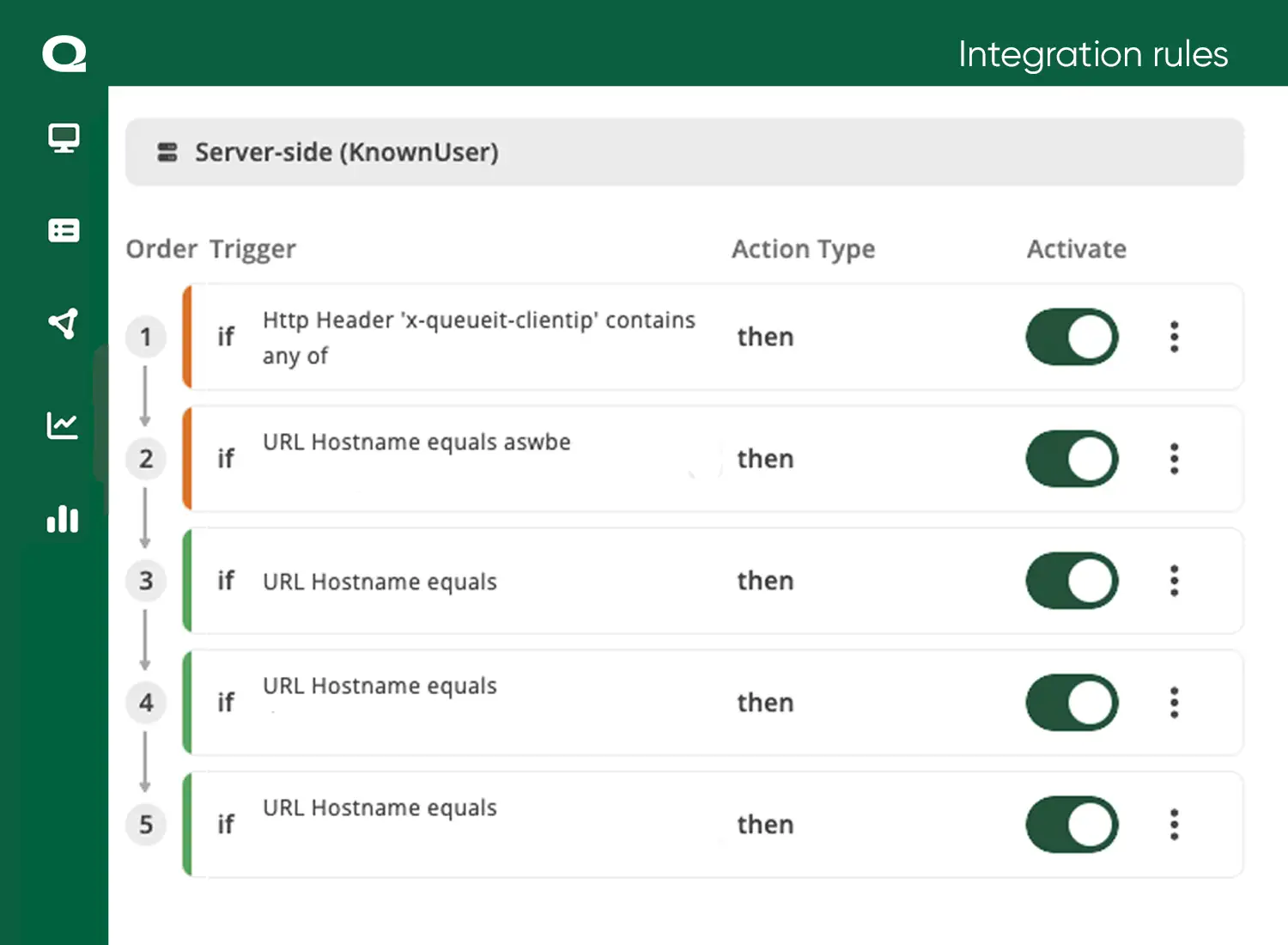Open three-dot menu for rule 2
The image size is (1288, 945).
click(1175, 459)
